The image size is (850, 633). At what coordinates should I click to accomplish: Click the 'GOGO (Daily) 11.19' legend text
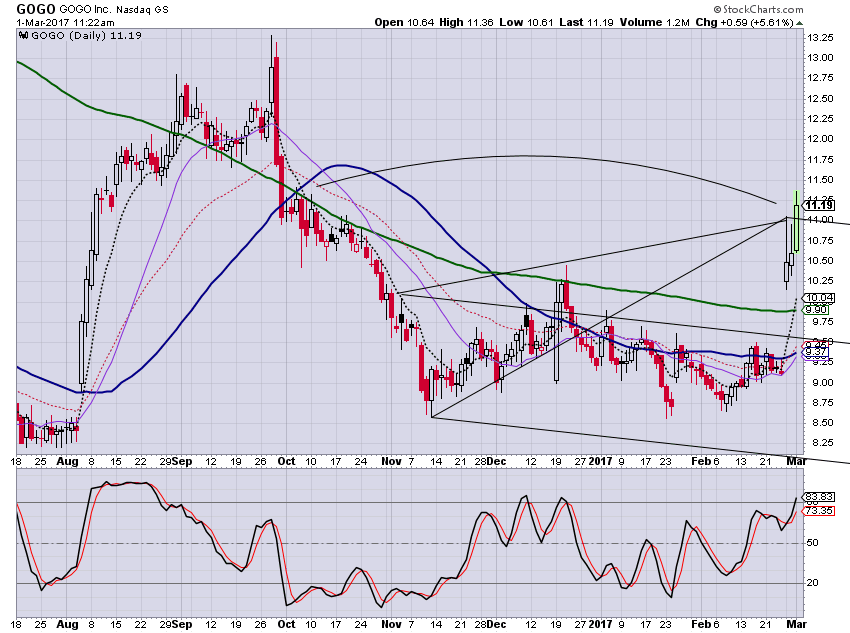[x=87, y=36]
